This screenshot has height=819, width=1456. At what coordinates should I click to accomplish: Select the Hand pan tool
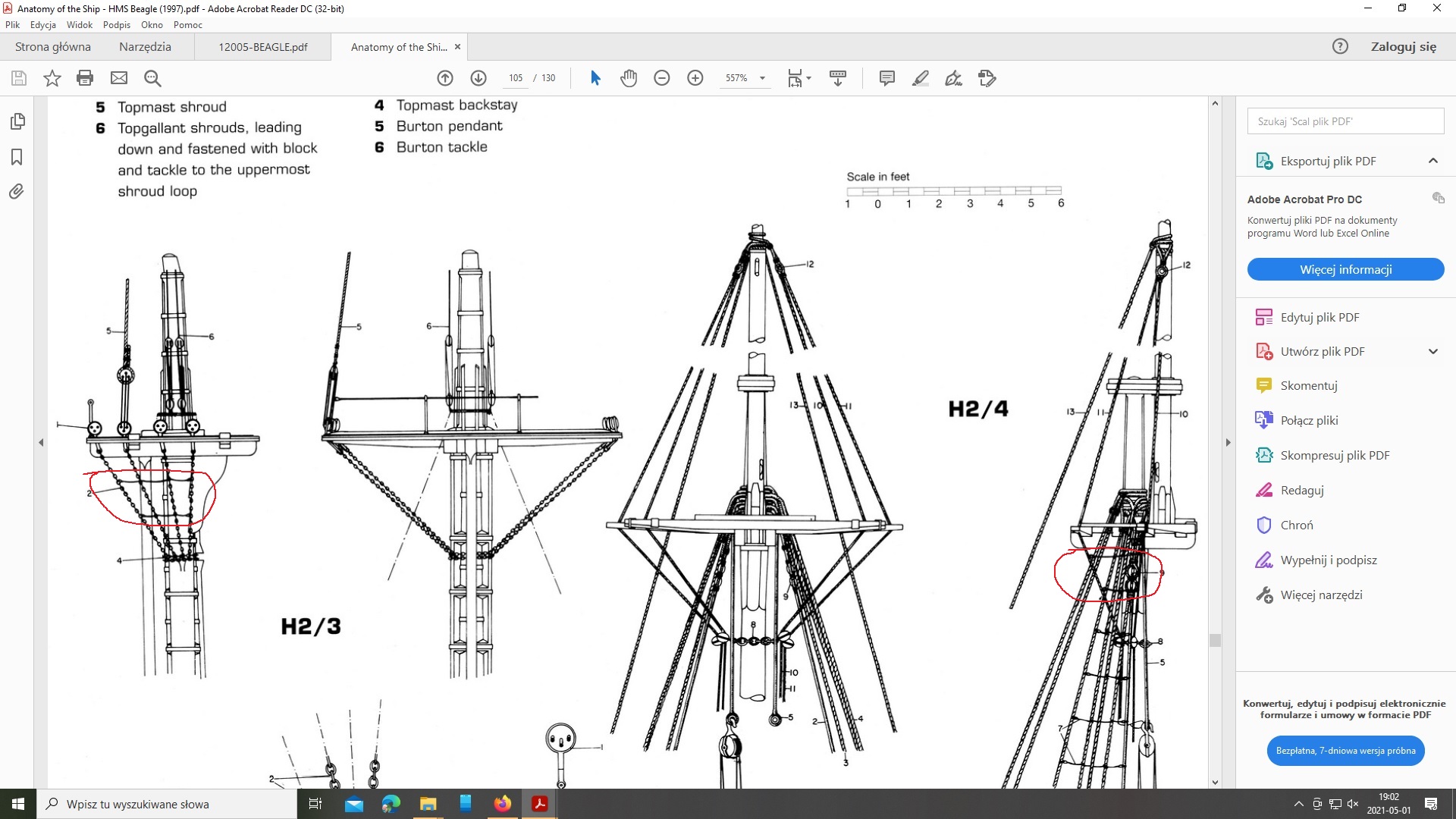point(628,78)
